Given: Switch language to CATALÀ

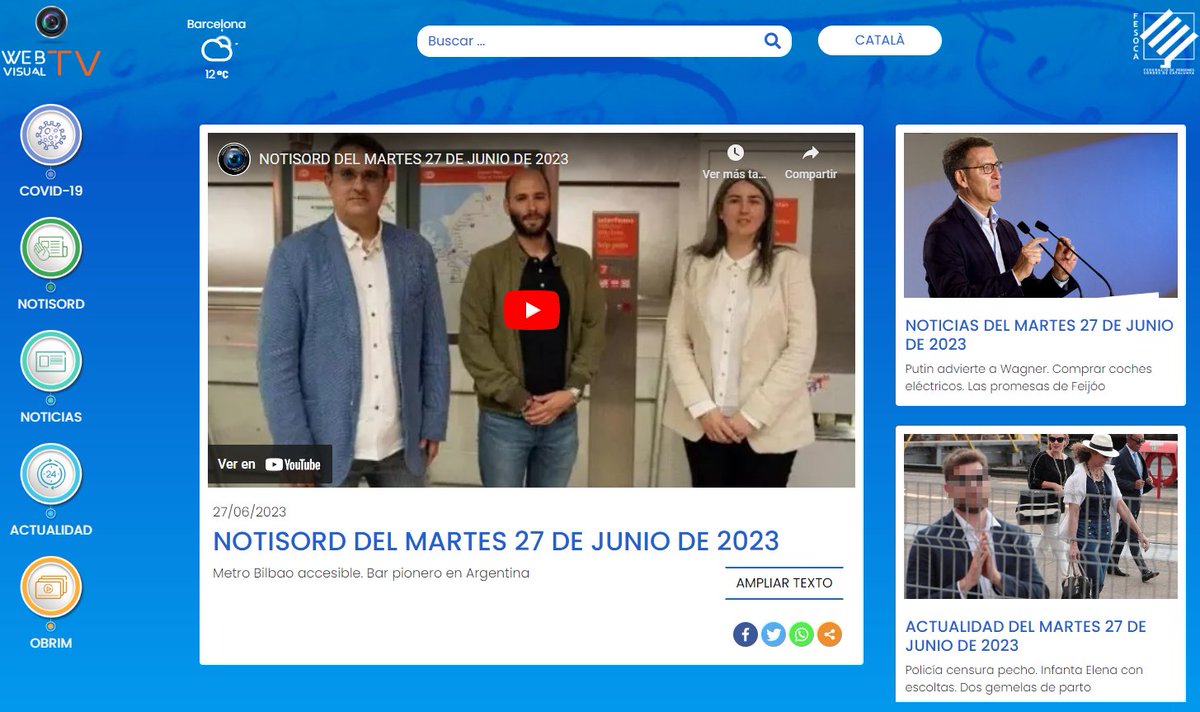Looking at the screenshot, I should [879, 40].
